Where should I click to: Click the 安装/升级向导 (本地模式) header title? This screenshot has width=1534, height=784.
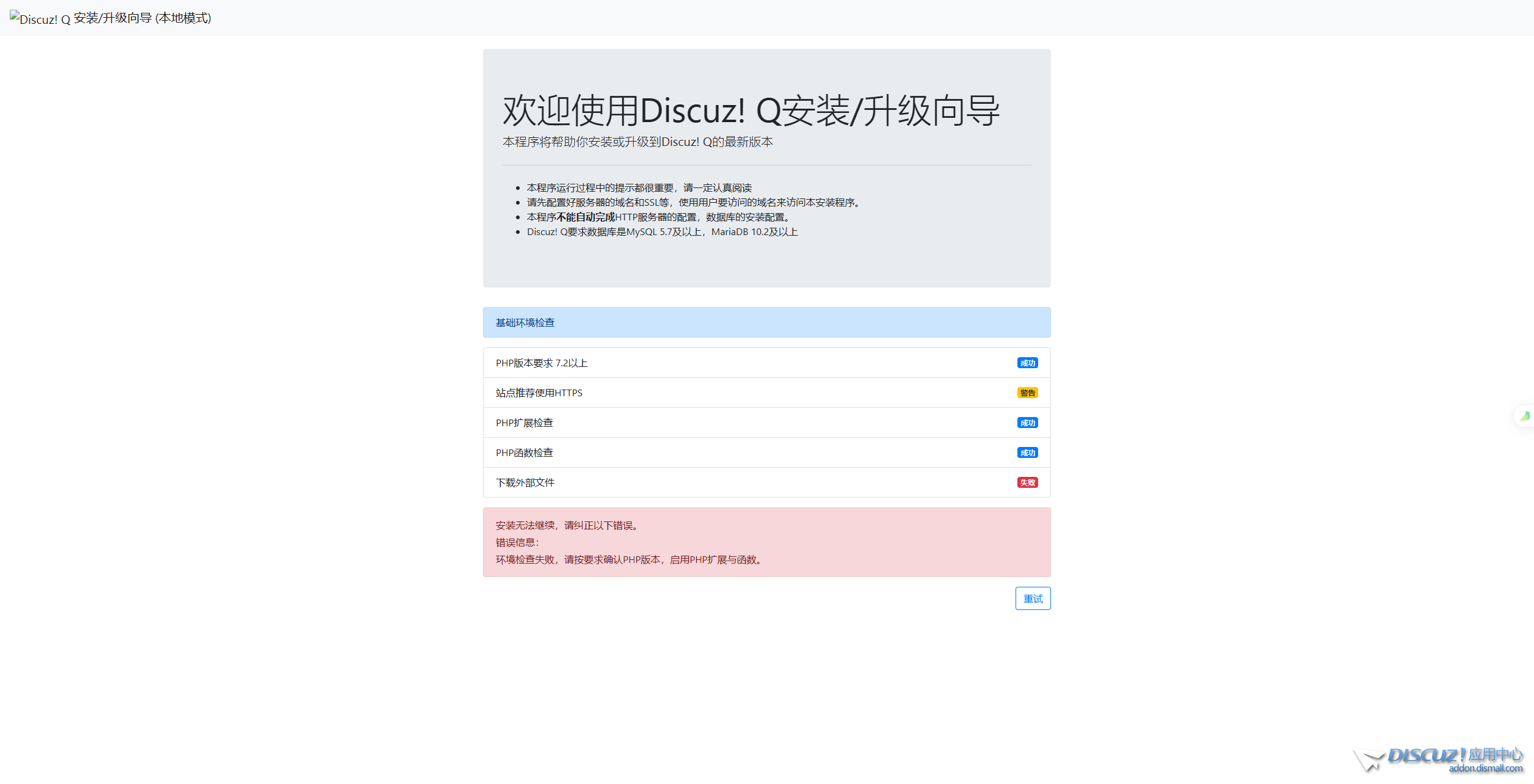142,18
